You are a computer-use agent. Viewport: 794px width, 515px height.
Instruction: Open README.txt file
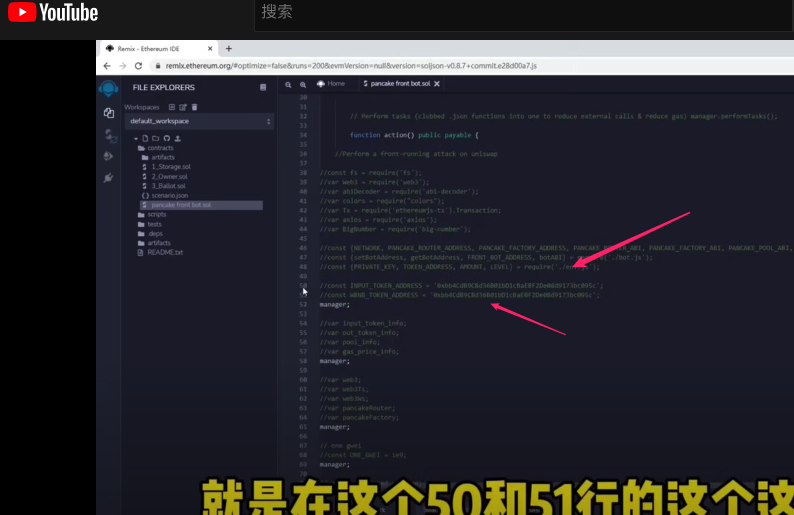coord(161,252)
